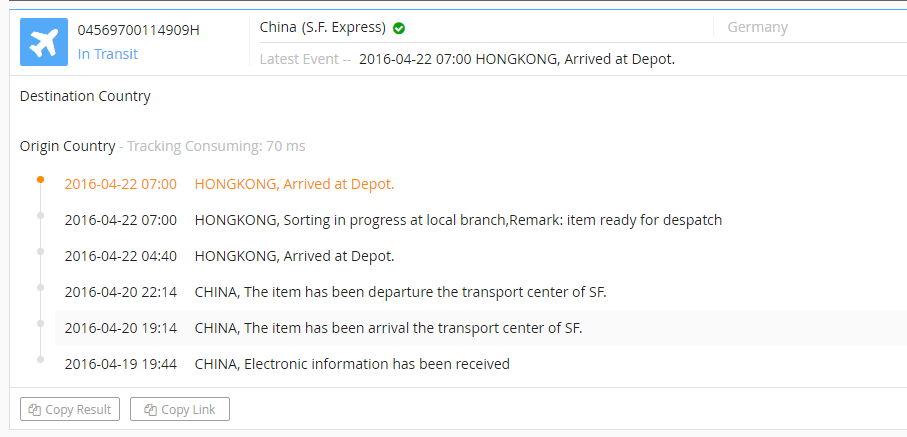
Task: Select timeline dot for 2016-04-20 22:14 event
Action: pos(40,287)
